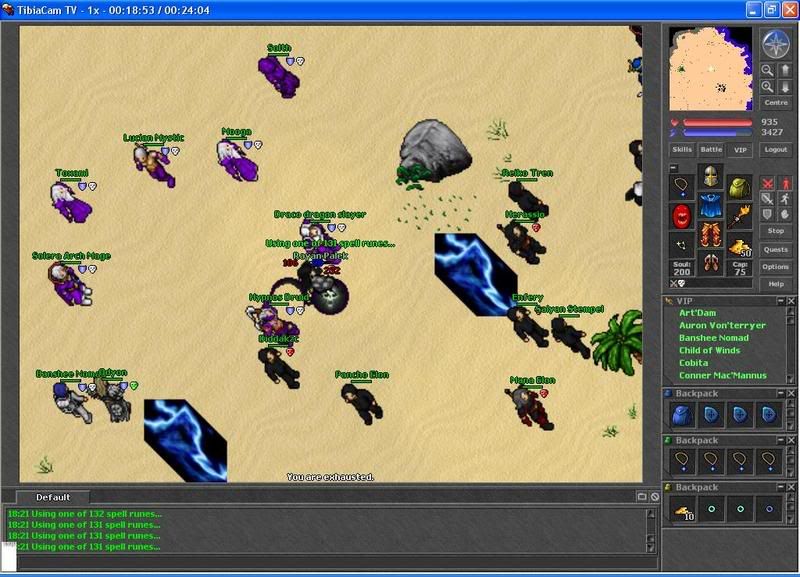
Task: Toggle secure mode hand icon
Action: pyautogui.click(x=785, y=214)
